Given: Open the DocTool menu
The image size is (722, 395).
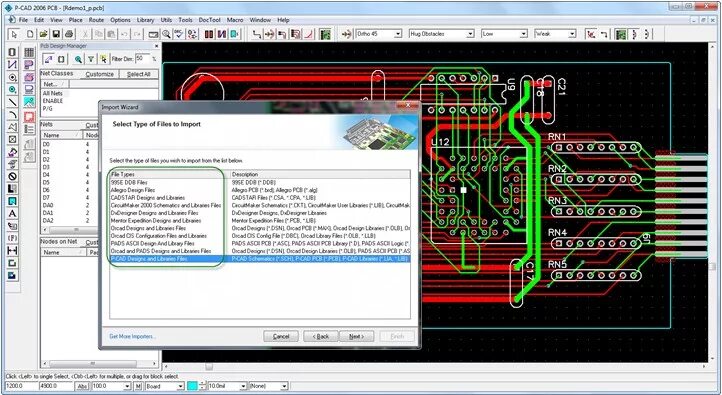Looking at the screenshot, I should pos(210,20).
